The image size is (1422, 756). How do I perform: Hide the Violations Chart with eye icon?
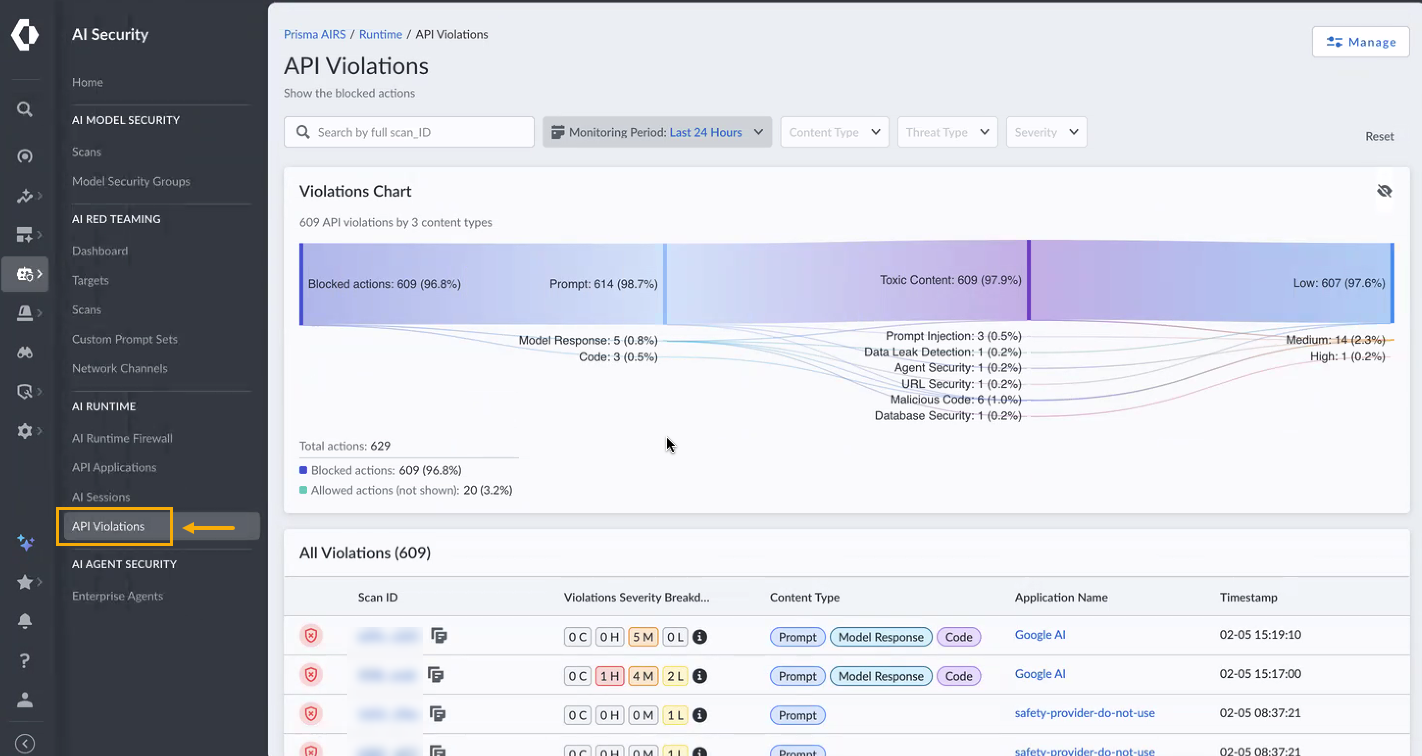[x=1384, y=191]
